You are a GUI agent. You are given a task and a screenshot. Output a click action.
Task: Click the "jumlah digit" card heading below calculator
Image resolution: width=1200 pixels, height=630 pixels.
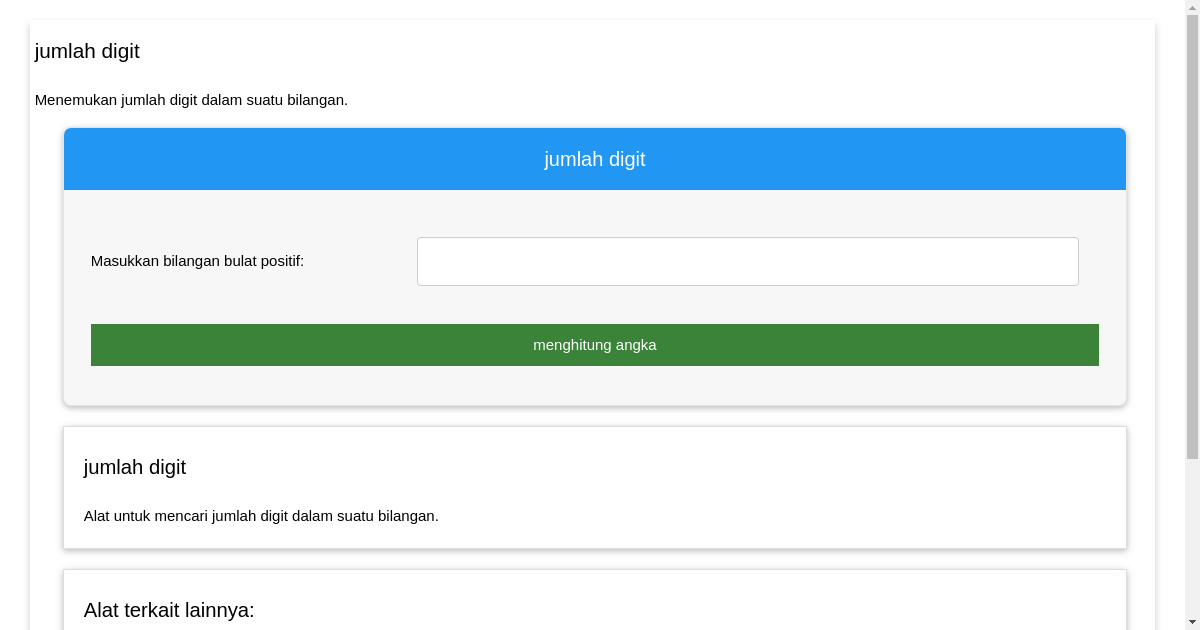click(x=135, y=467)
